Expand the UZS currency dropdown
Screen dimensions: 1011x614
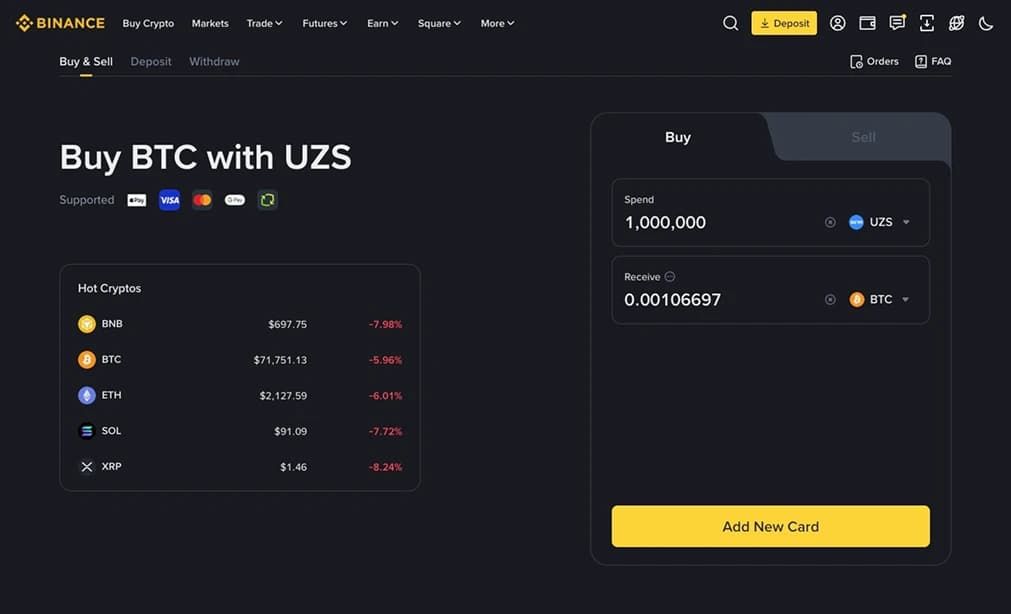[879, 222]
